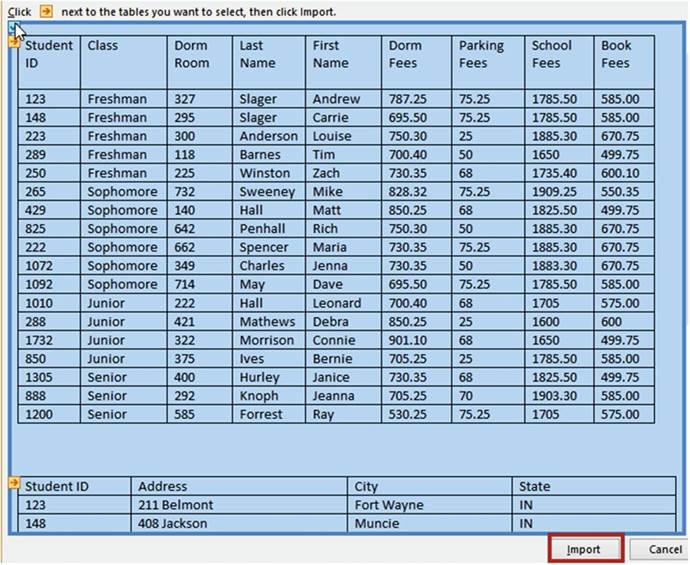690x565 pixels.
Task: Select the Fort Wayne city cell
Action: (430, 505)
